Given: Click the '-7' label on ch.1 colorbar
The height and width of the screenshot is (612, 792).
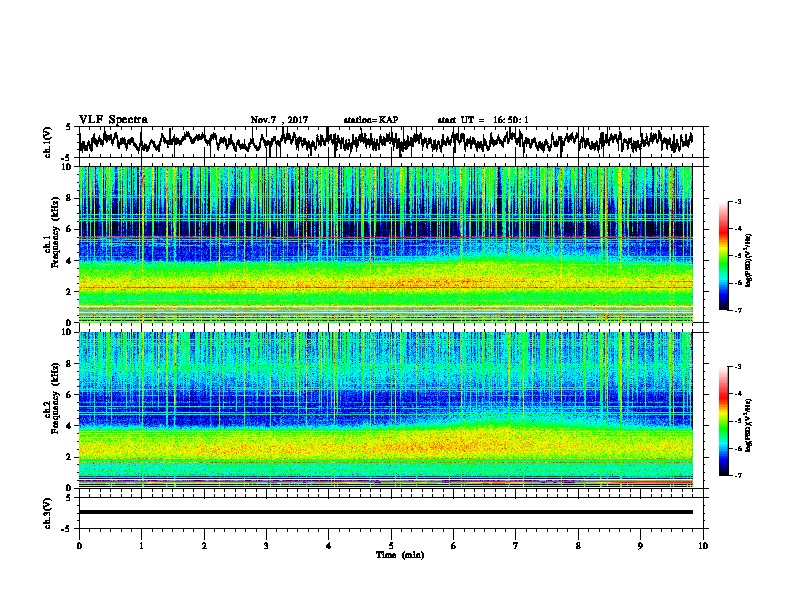Looking at the screenshot, I should coord(738,310).
